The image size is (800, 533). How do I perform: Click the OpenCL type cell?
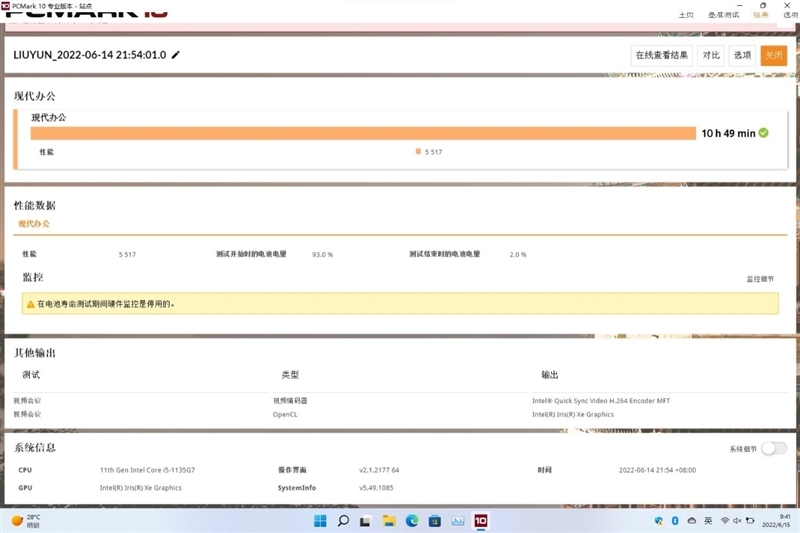[x=285, y=415]
